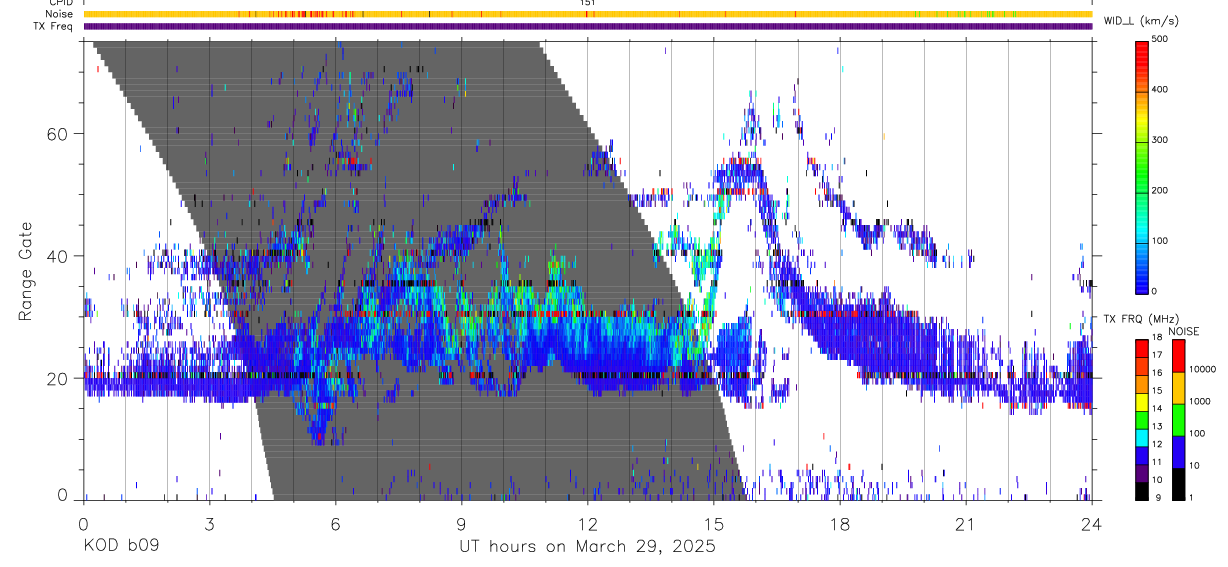Click the '9' TX frequency legend label
Viewport: 1228px width, 567px height.
click(x=1158, y=497)
